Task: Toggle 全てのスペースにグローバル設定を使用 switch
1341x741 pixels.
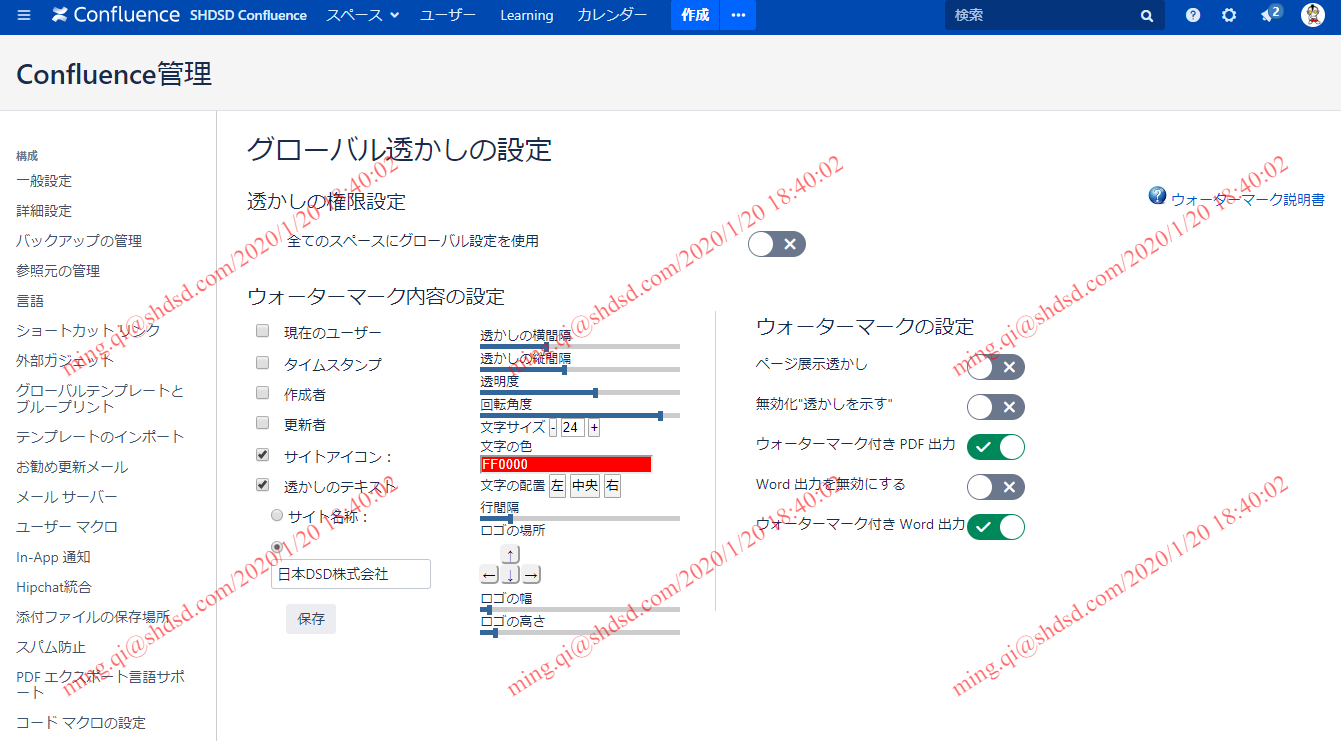Action: (x=777, y=244)
